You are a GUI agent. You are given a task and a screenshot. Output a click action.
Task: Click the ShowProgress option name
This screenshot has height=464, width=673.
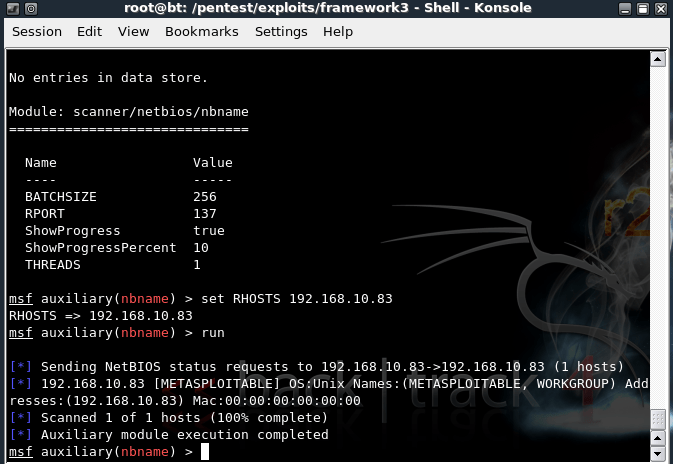coord(73,231)
